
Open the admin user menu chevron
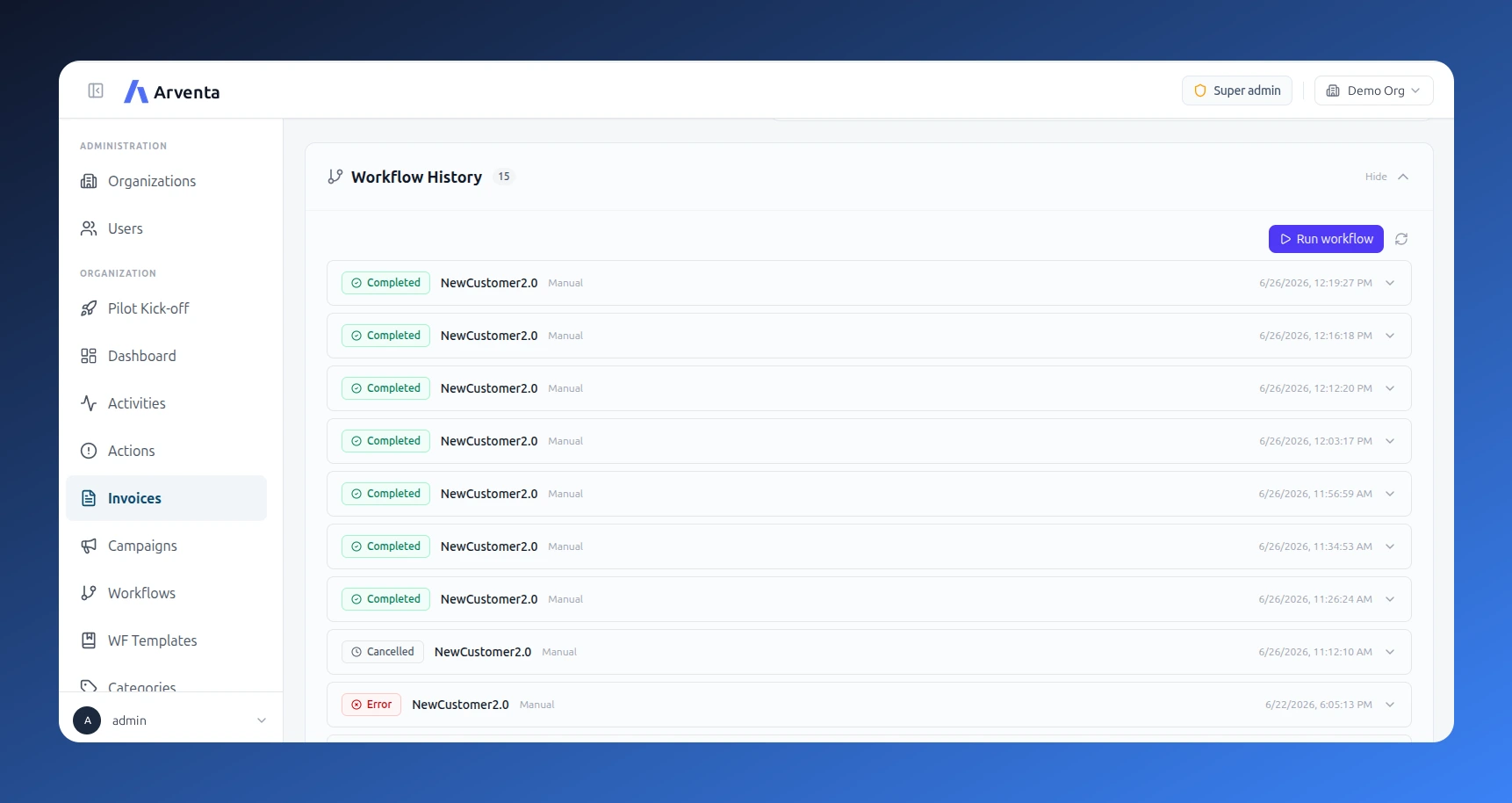[262, 720]
